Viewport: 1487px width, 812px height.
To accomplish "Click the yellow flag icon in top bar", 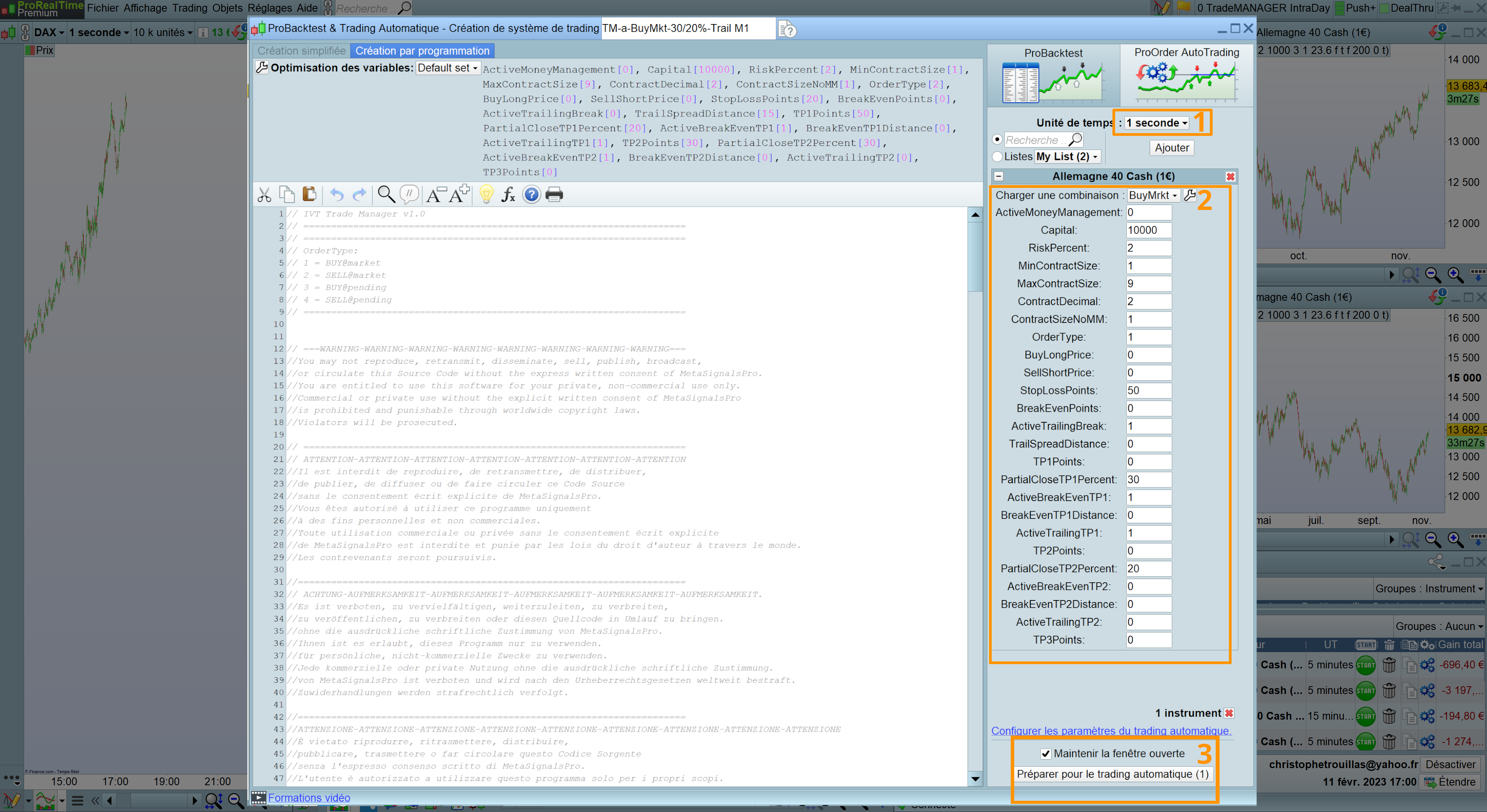I will tap(1184, 7).
